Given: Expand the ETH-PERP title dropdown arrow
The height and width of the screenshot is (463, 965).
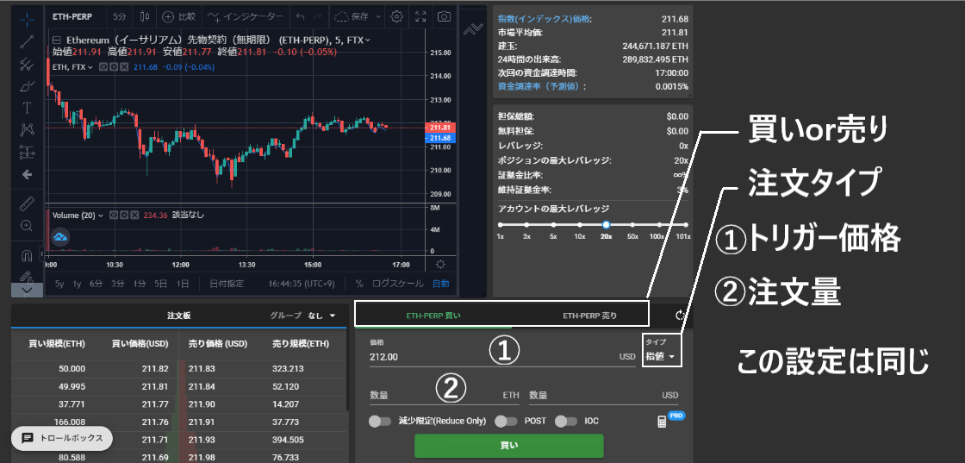Looking at the screenshot, I should pos(367,40).
